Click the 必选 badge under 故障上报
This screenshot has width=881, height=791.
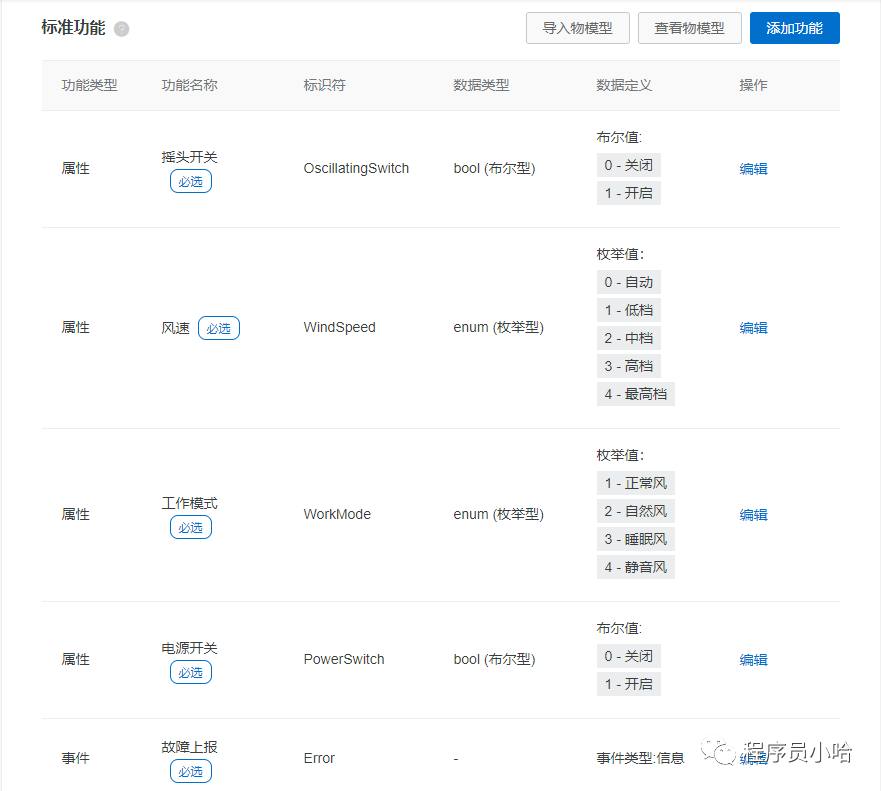point(190,772)
